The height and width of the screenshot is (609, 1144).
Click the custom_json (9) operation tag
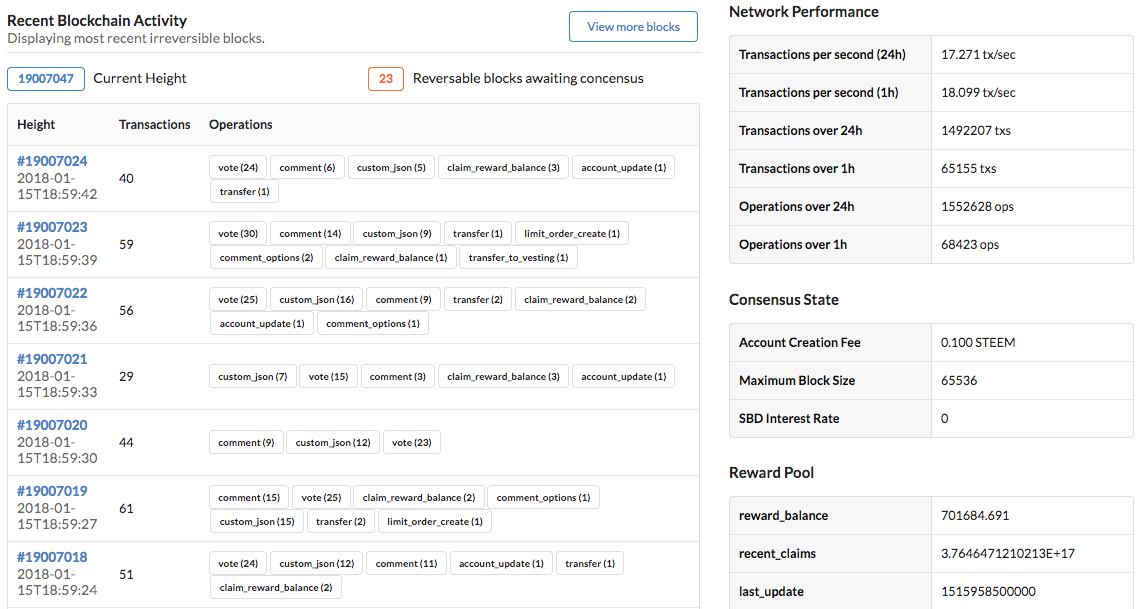(x=397, y=233)
